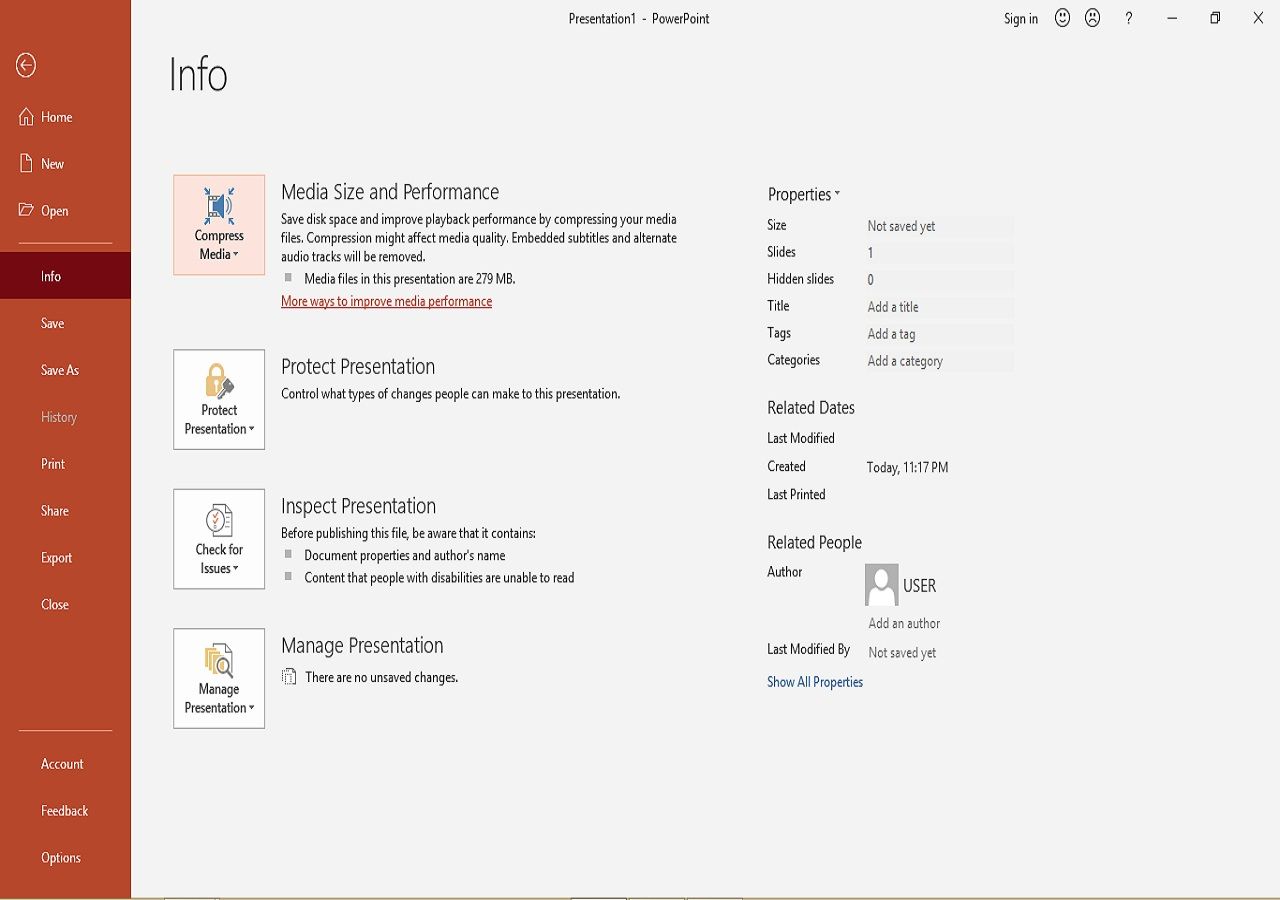Screen dimensions: 1280x900
Task: Click the frown face feedback icon
Action: [x=1093, y=18]
